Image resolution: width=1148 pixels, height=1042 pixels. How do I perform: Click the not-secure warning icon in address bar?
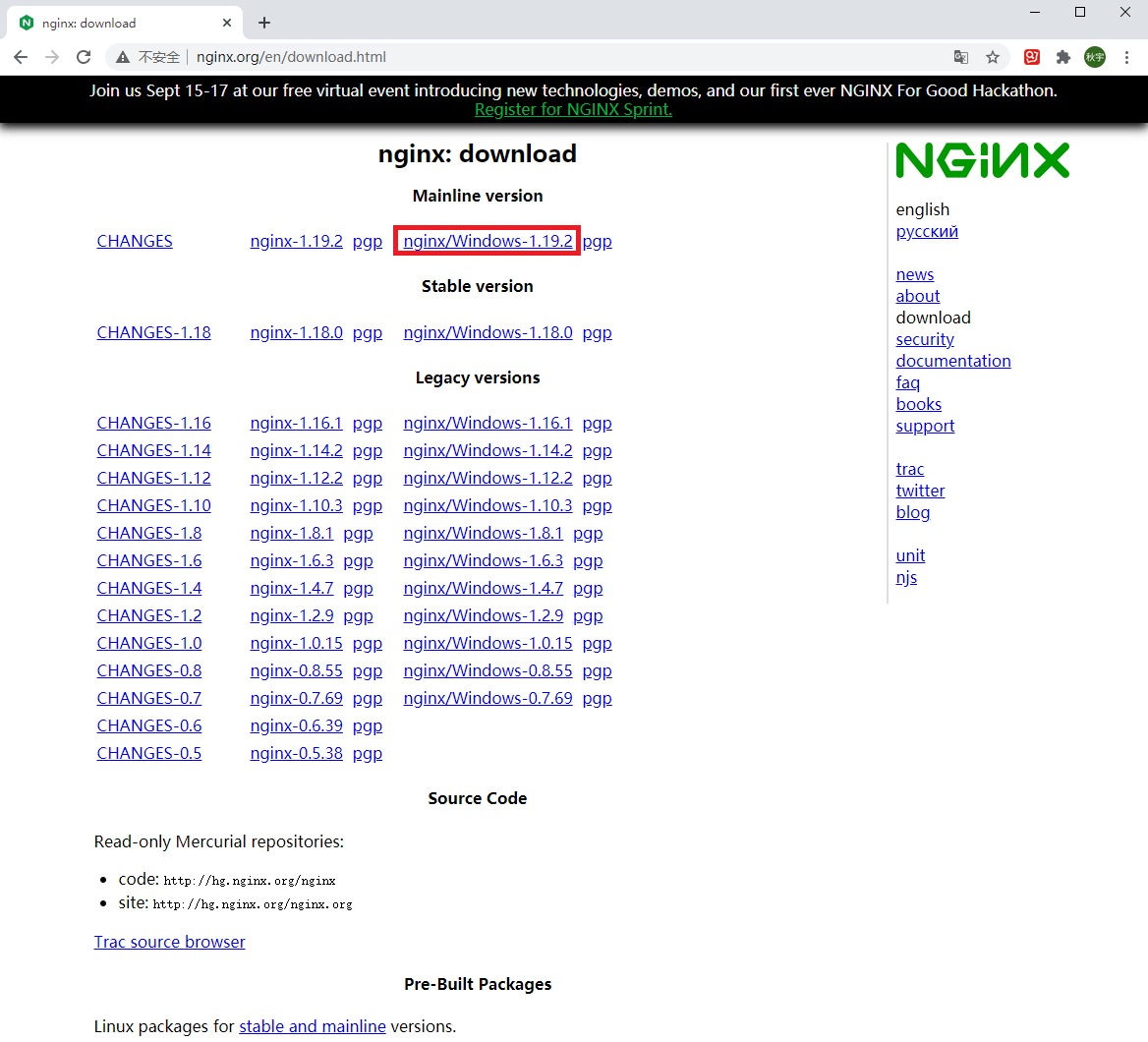click(x=123, y=57)
